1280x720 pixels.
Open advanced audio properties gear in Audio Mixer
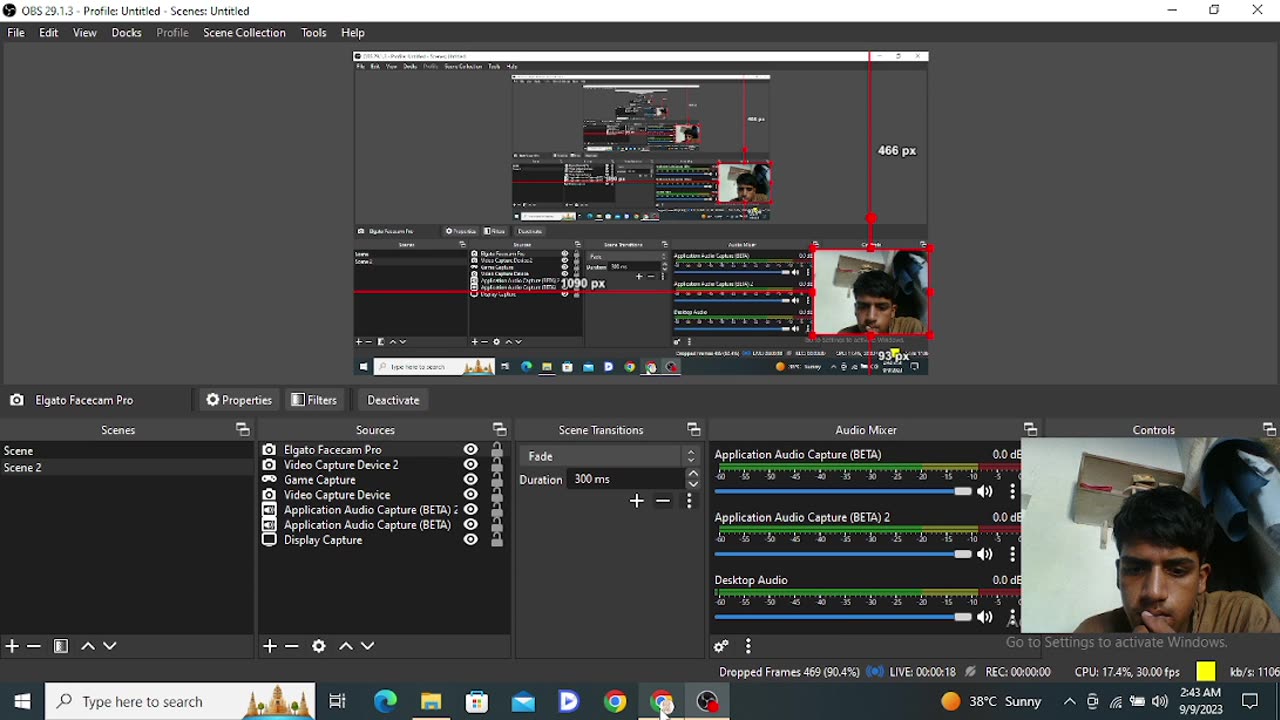pyautogui.click(x=722, y=646)
